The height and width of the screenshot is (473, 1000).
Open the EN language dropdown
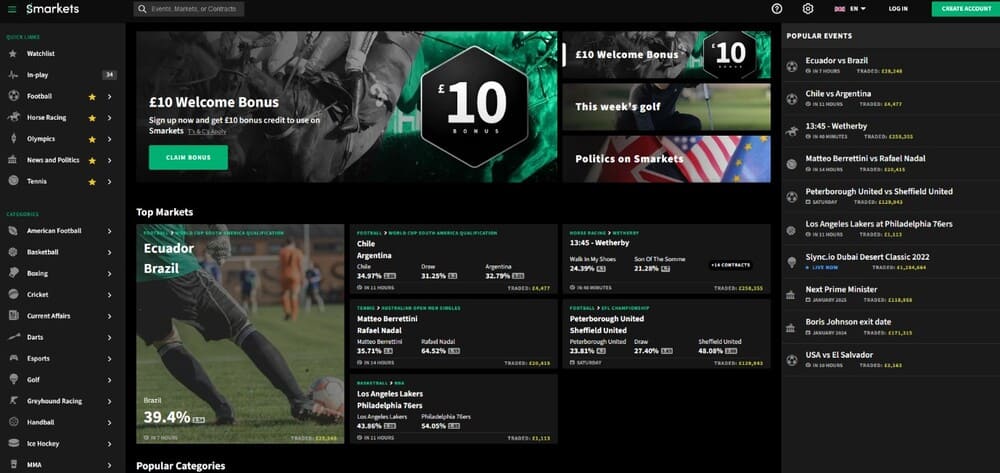[x=850, y=9]
